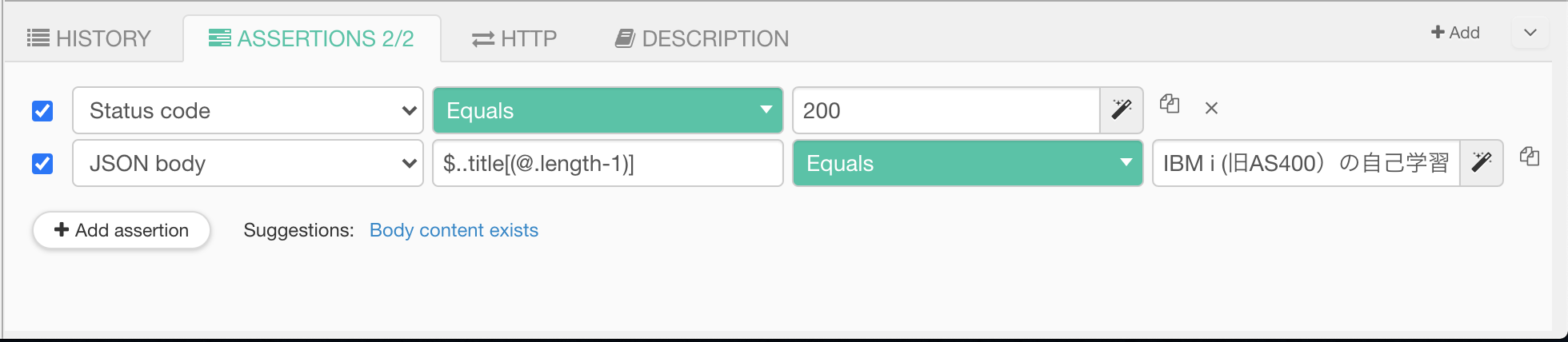This screenshot has height=342, width=1568.
Task: Disable the JSON body assertion checkbox
Action: coord(42,163)
